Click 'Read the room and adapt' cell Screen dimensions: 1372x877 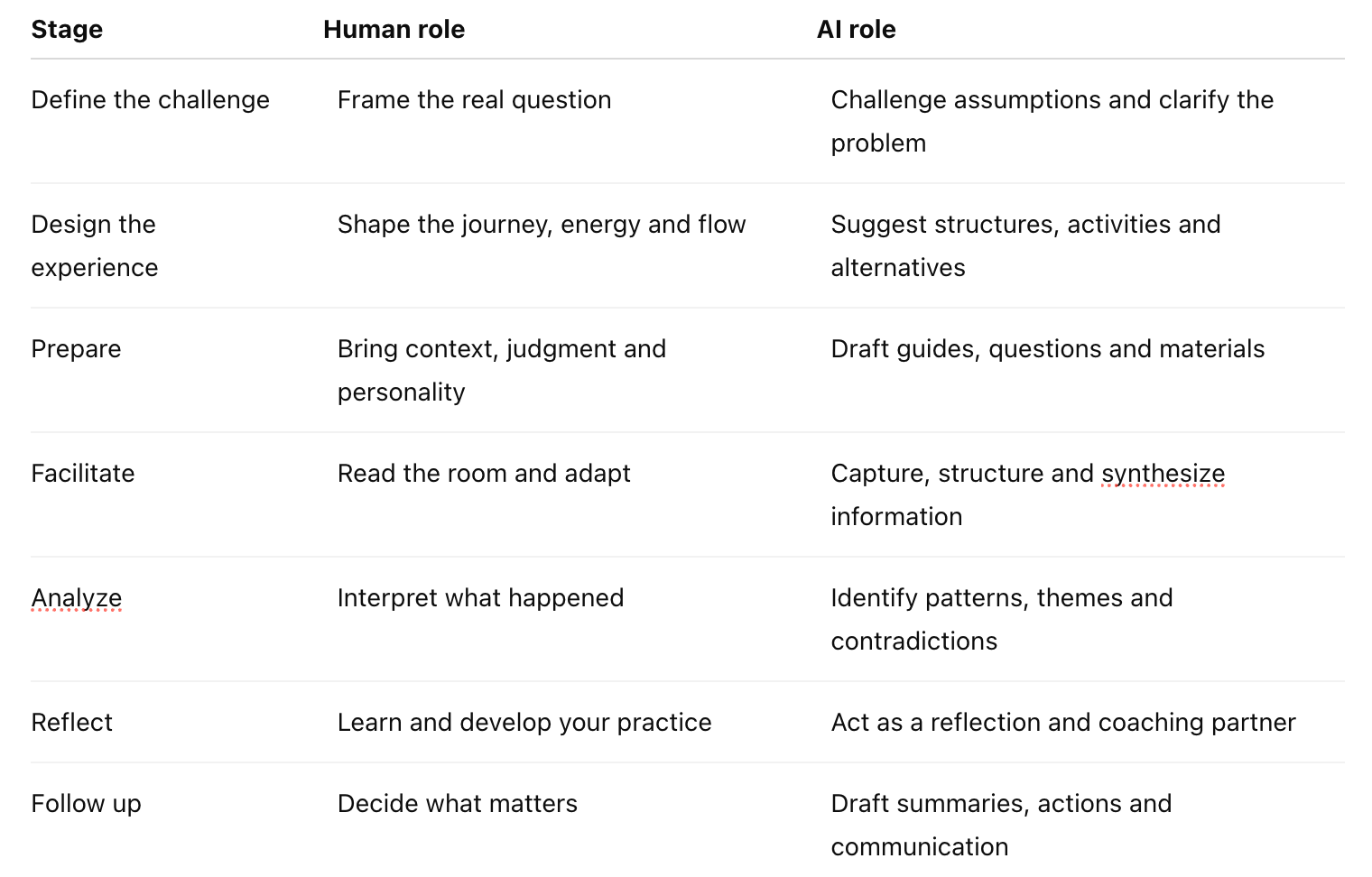[484, 473]
